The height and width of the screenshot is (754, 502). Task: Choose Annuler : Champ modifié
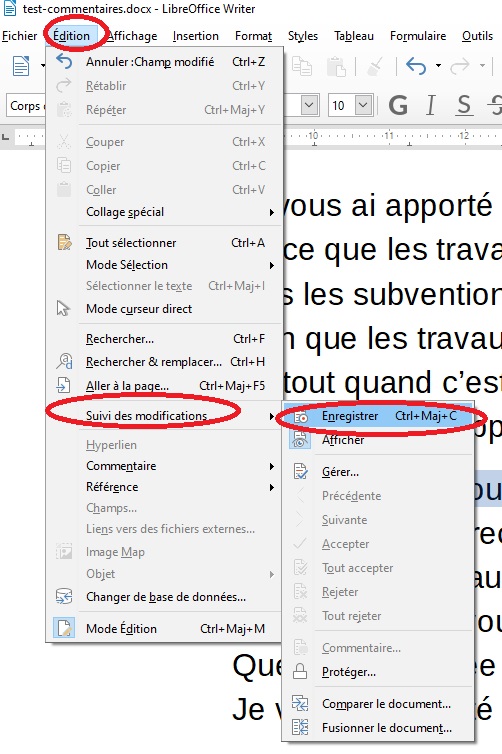pyautogui.click(x=163, y=62)
